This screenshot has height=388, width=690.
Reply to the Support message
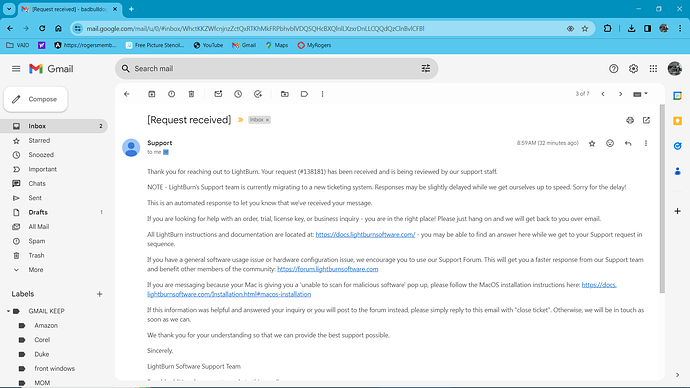[628, 143]
